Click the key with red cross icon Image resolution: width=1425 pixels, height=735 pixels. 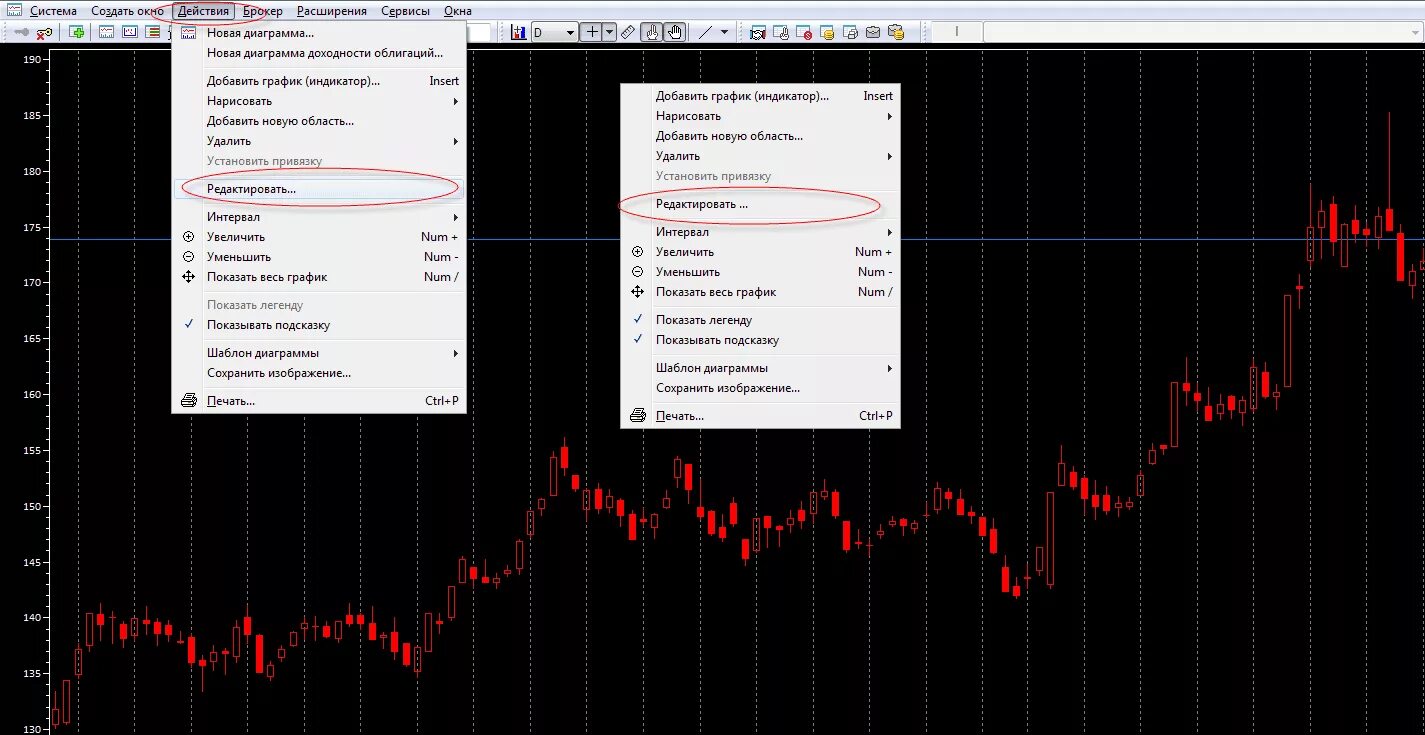pyautogui.click(x=44, y=33)
